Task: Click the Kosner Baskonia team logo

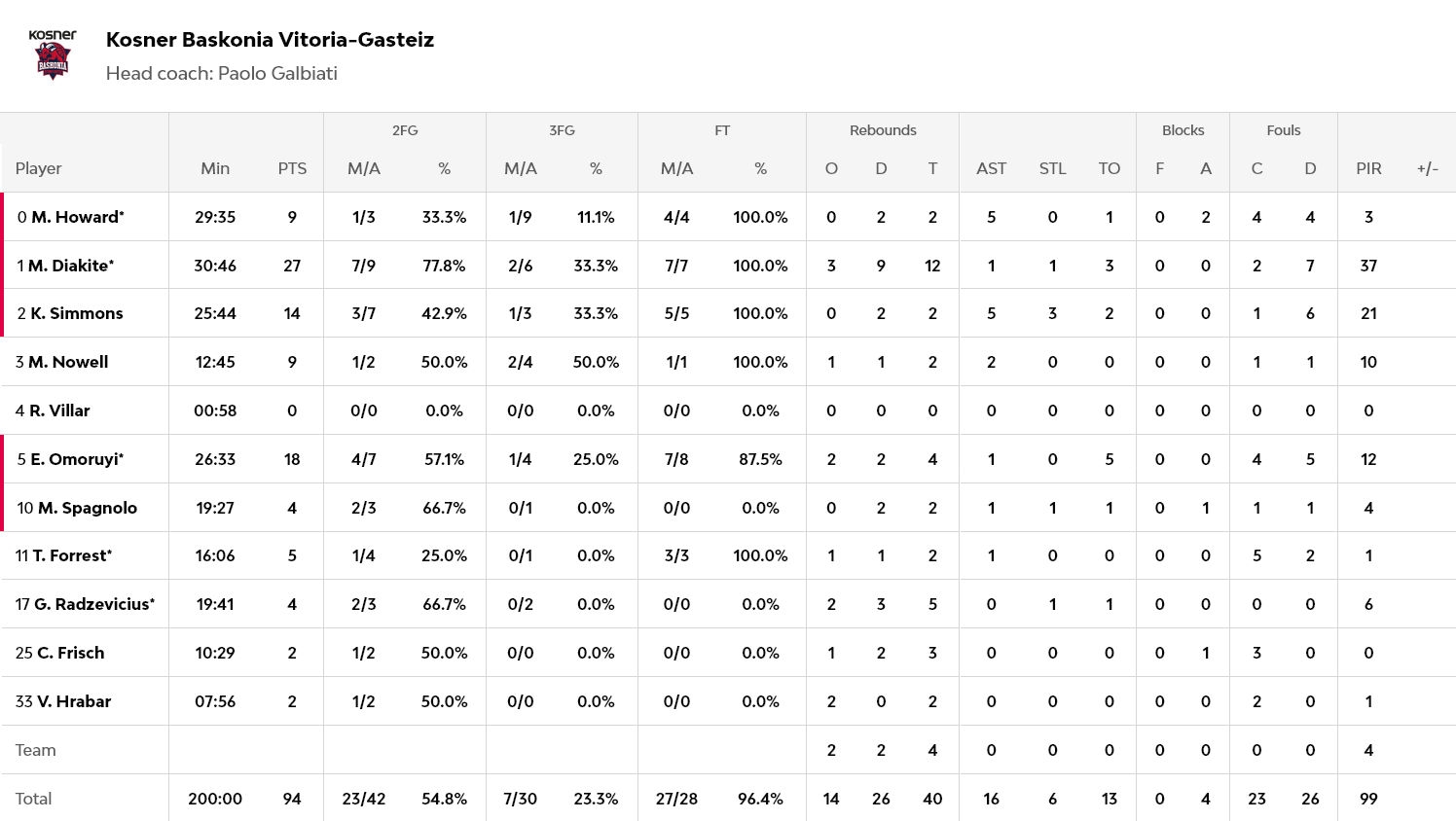Action: coord(53,54)
